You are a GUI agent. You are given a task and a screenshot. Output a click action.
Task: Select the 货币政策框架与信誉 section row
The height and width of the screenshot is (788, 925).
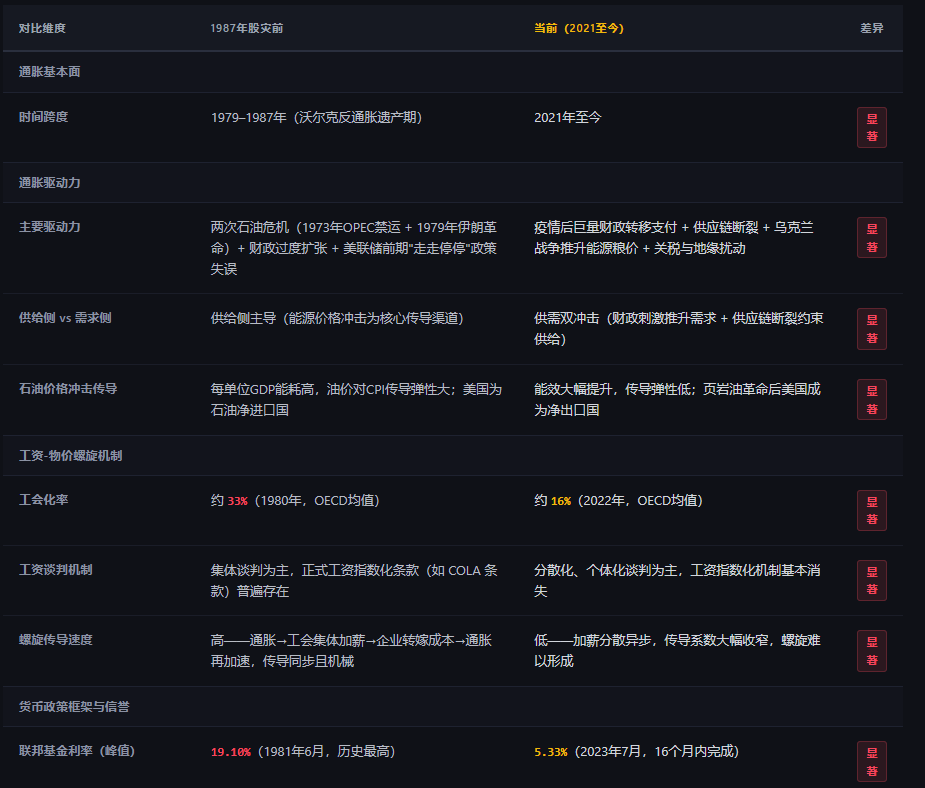tap(453, 707)
